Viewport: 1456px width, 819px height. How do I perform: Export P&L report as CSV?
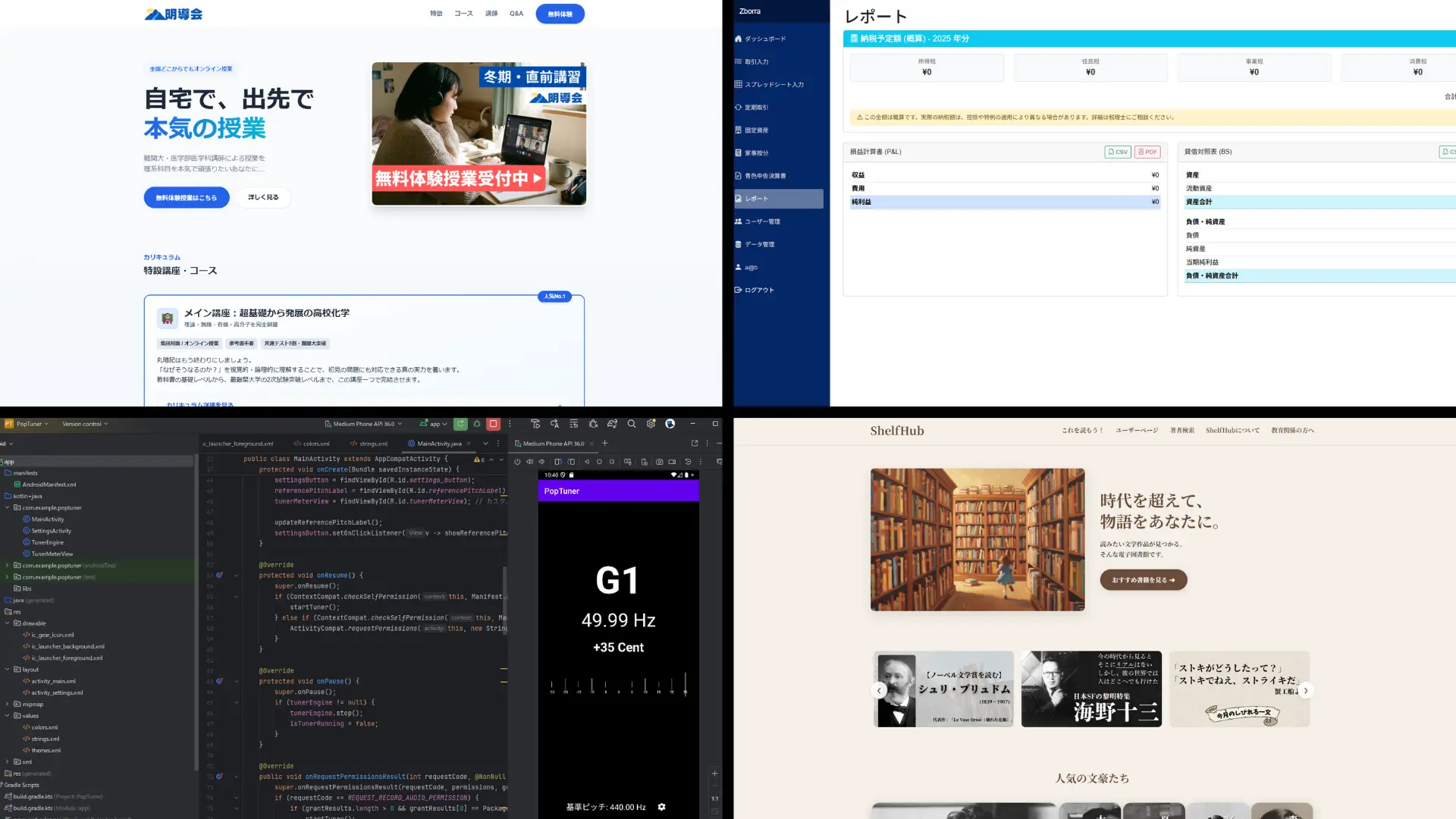[x=1118, y=152]
